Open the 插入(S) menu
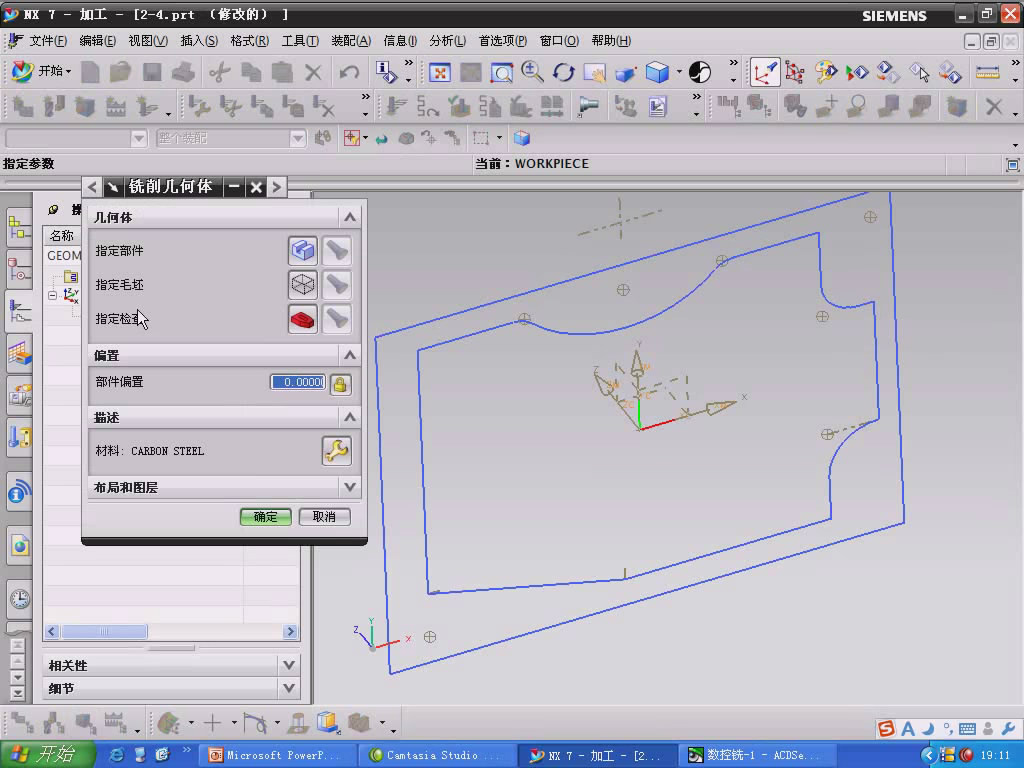1024x768 pixels. tap(199, 41)
